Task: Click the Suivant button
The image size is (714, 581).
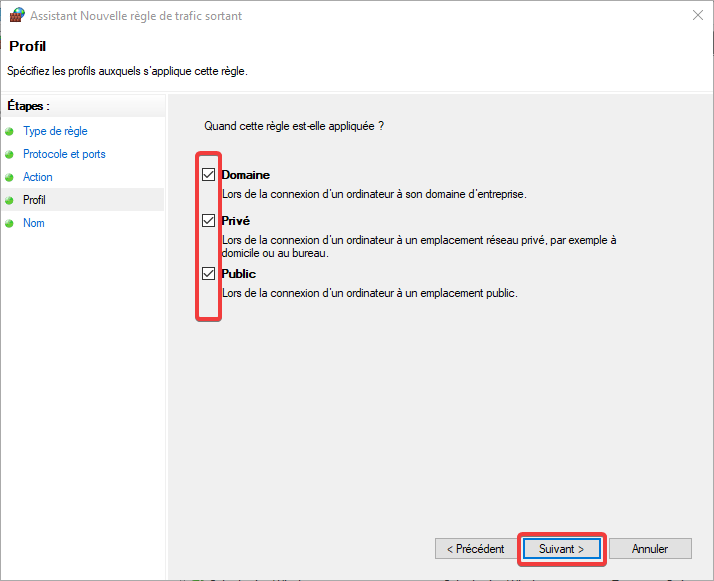Action: click(561, 549)
